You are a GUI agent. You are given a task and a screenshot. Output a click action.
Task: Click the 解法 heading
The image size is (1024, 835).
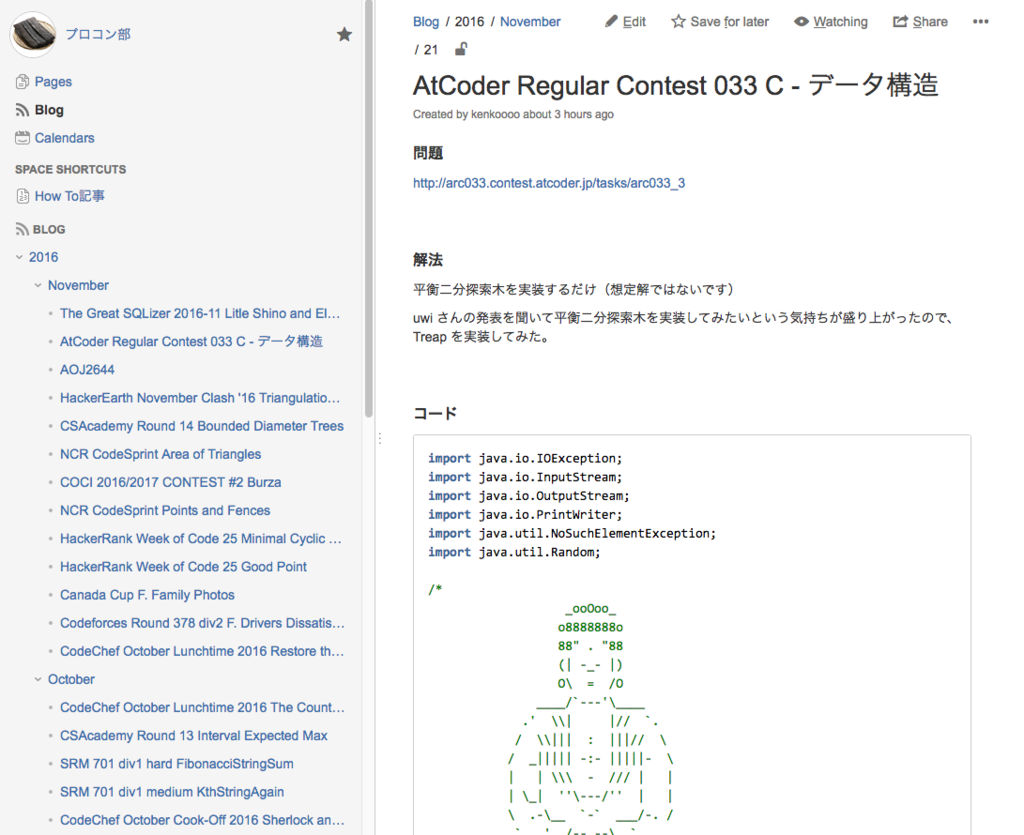[x=428, y=260]
